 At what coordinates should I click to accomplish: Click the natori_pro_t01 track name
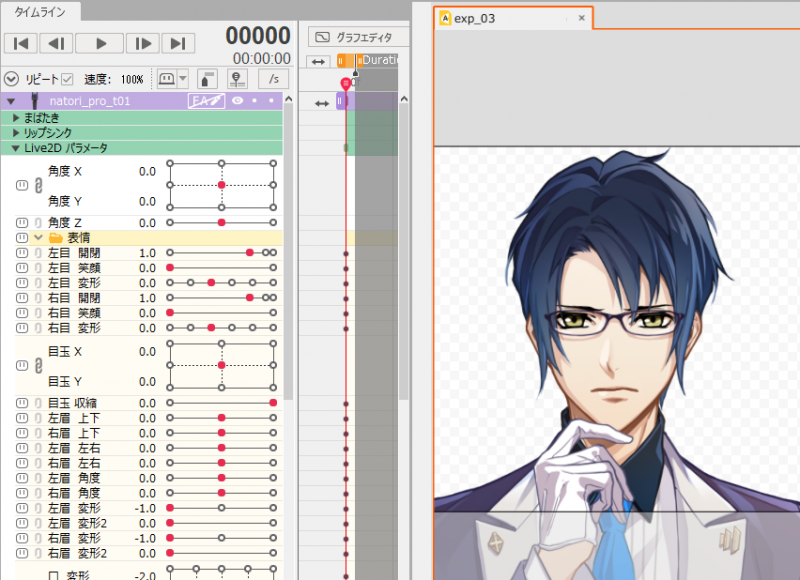(x=90, y=101)
